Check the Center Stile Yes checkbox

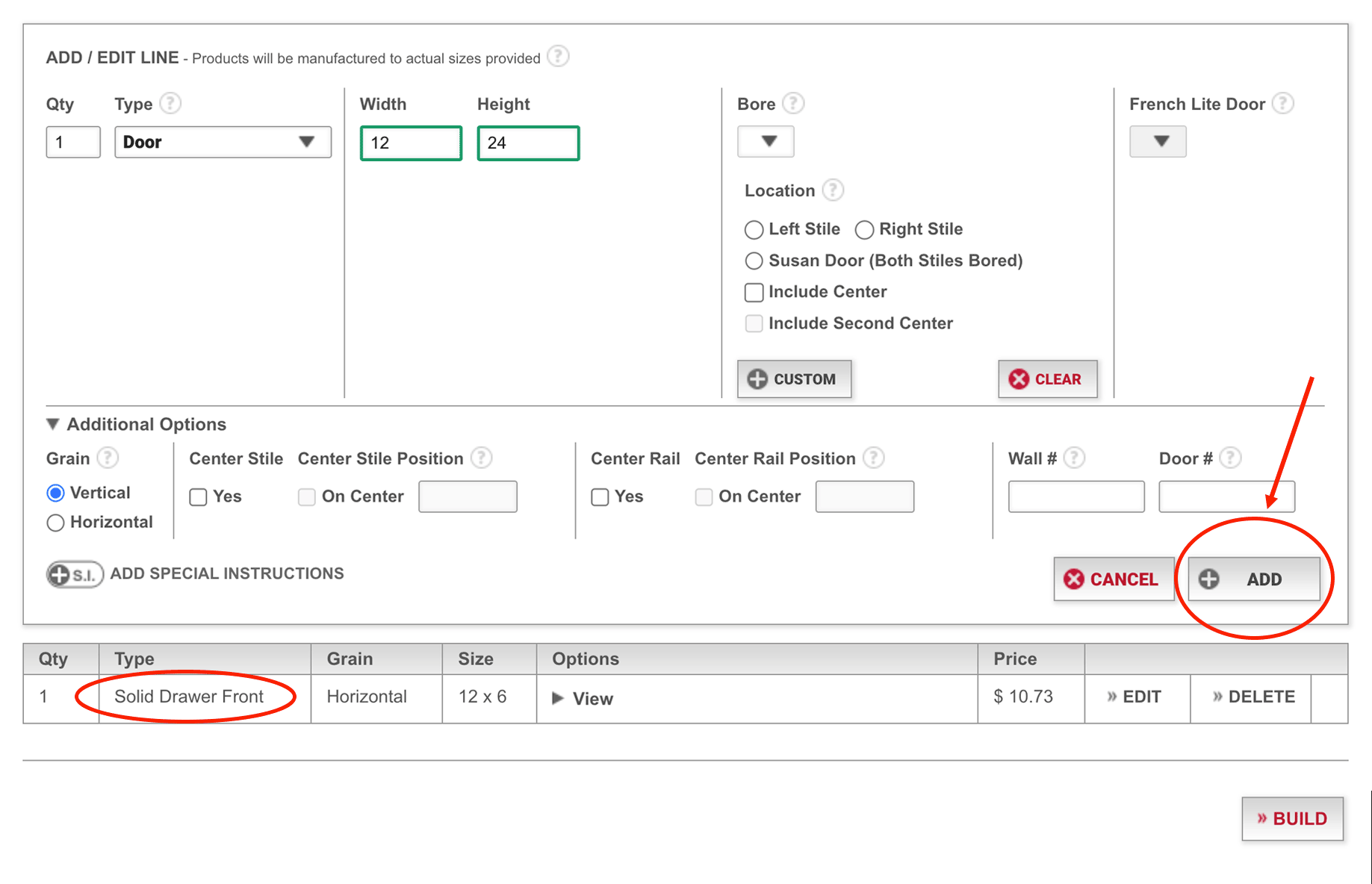(x=198, y=497)
